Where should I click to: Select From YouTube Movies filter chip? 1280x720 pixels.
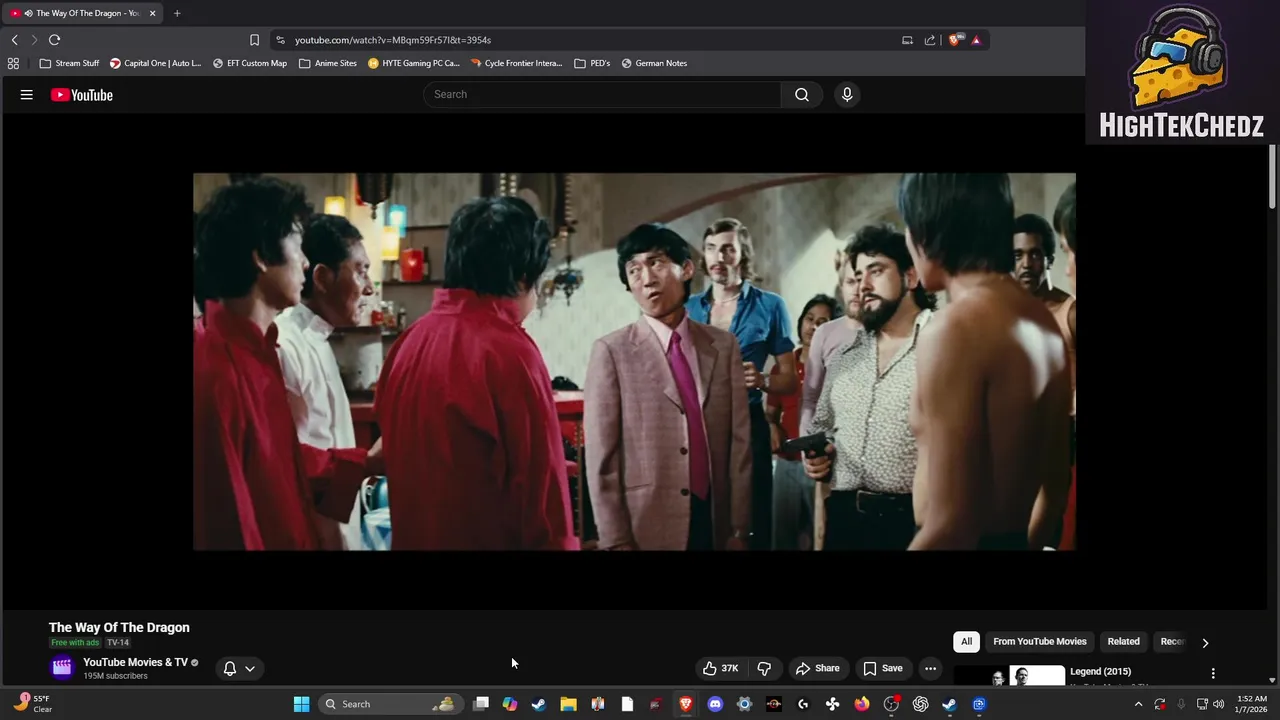(x=1039, y=641)
